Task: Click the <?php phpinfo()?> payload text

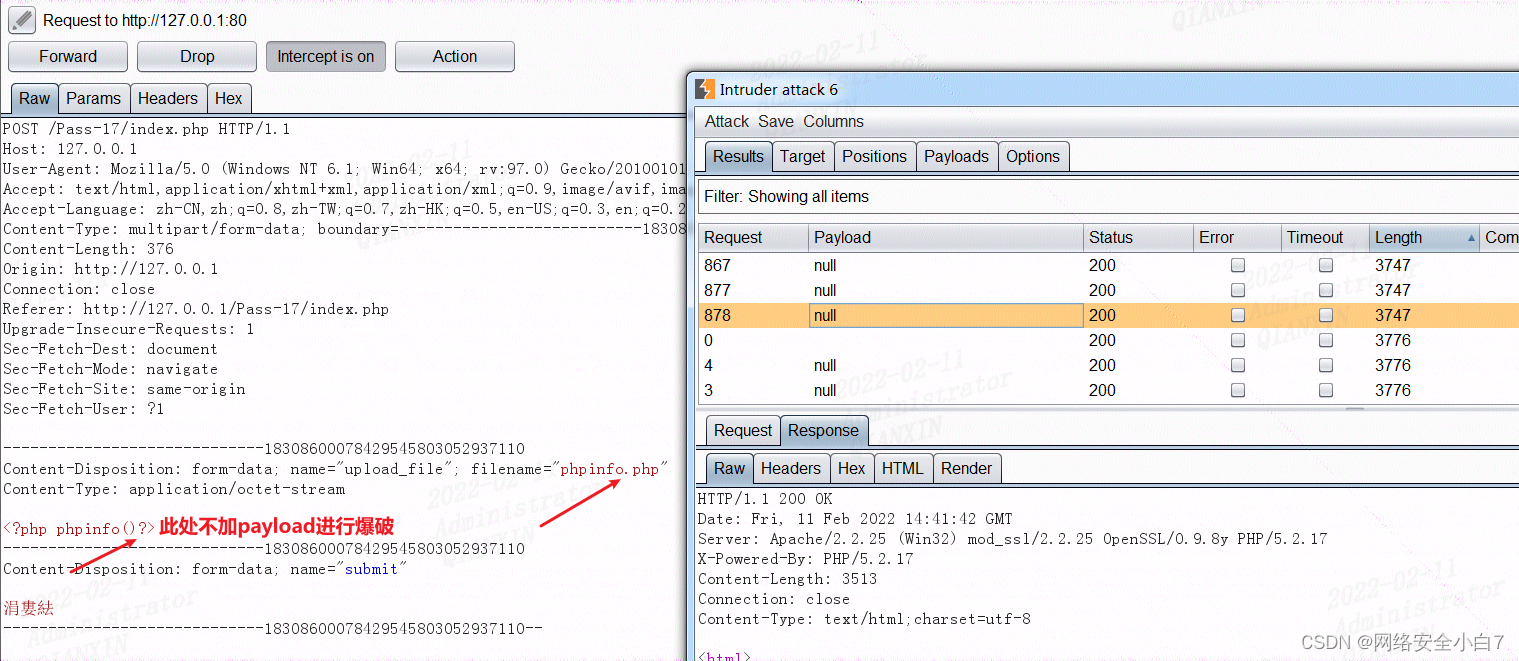Action: click(79, 528)
